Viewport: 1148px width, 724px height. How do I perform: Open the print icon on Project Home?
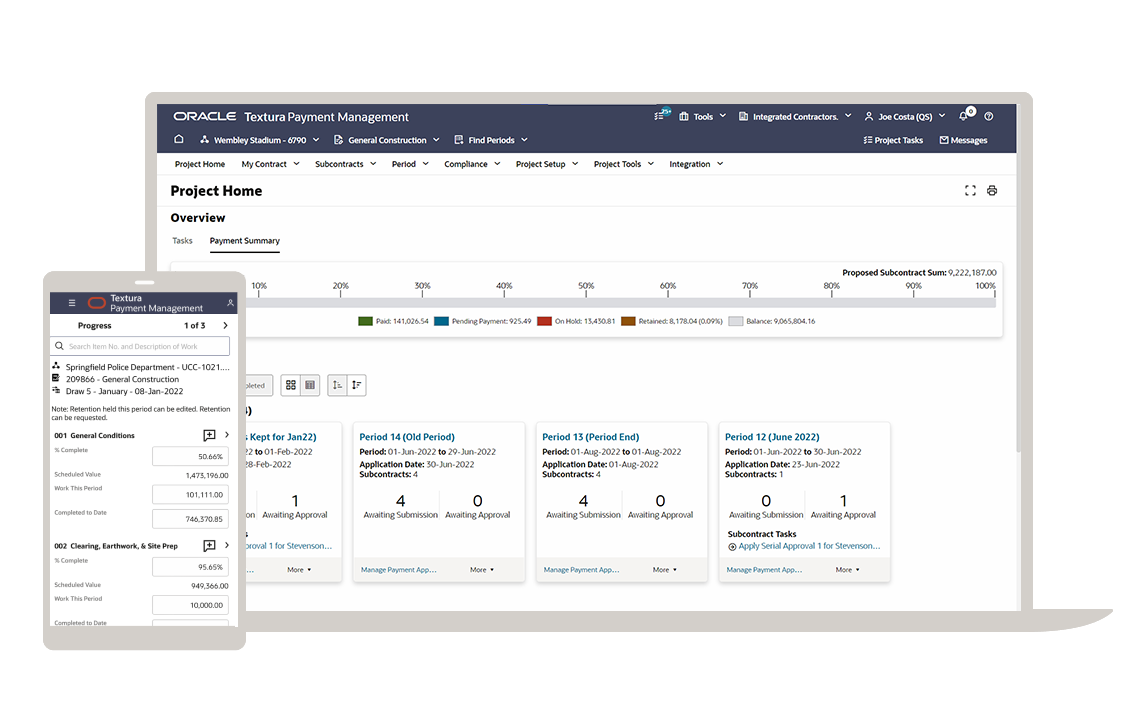pos(991,190)
